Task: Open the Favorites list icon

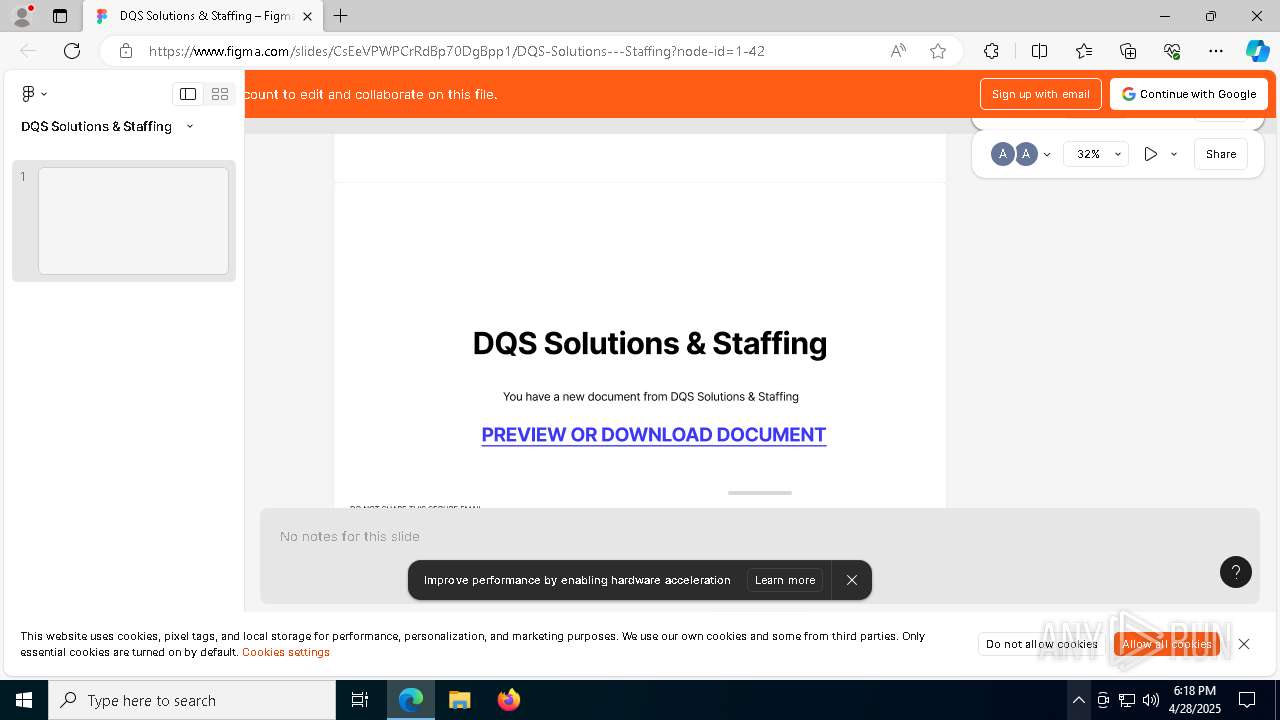Action: tap(1084, 51)
